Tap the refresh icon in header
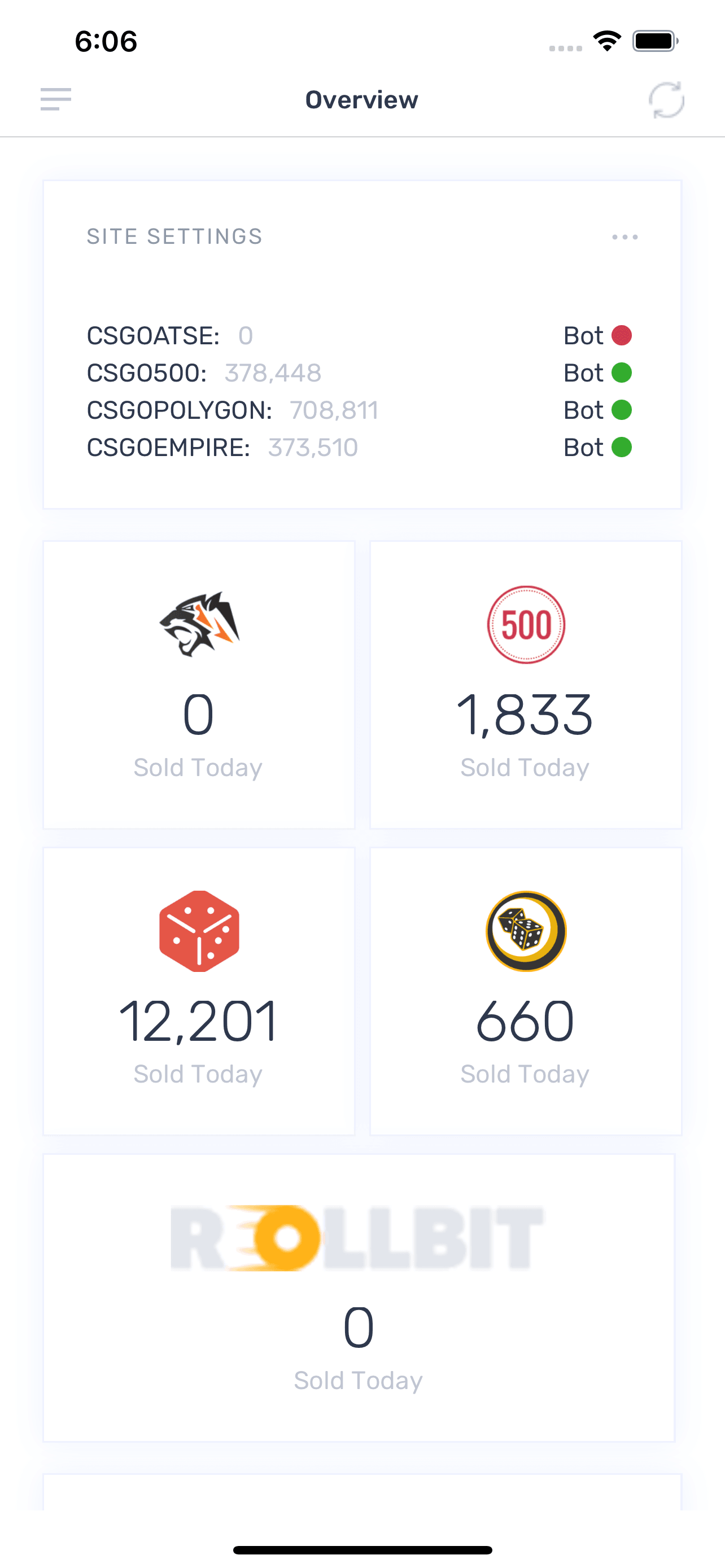 [667, 100]
